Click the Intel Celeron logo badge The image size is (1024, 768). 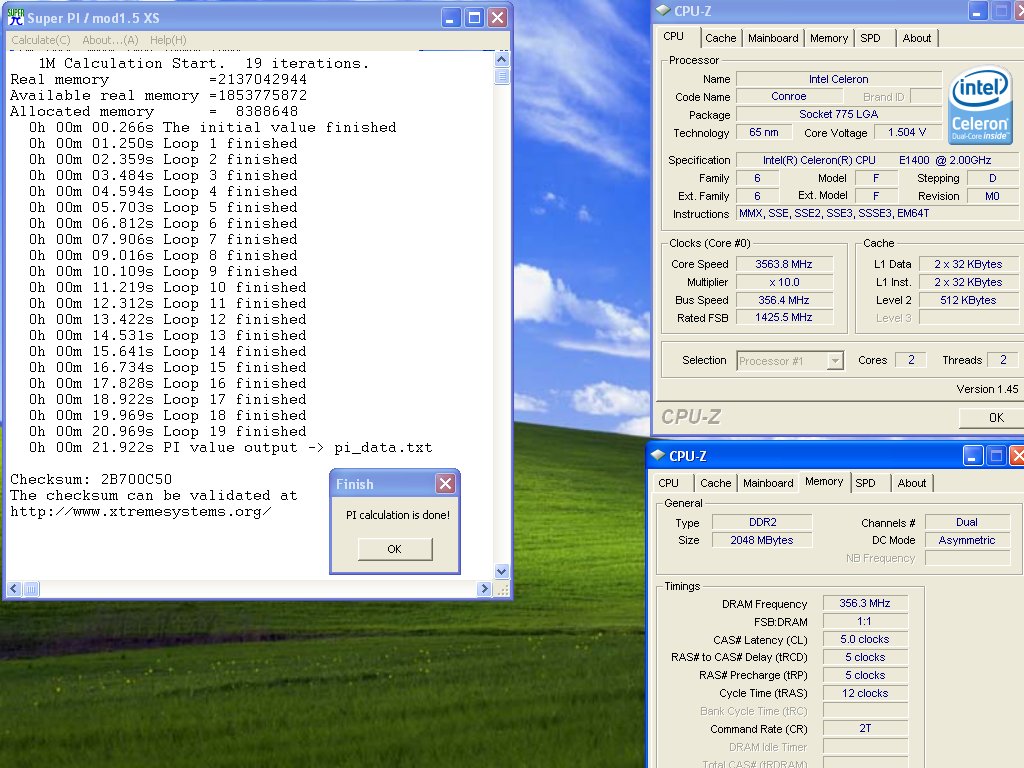tap(980, 104)
